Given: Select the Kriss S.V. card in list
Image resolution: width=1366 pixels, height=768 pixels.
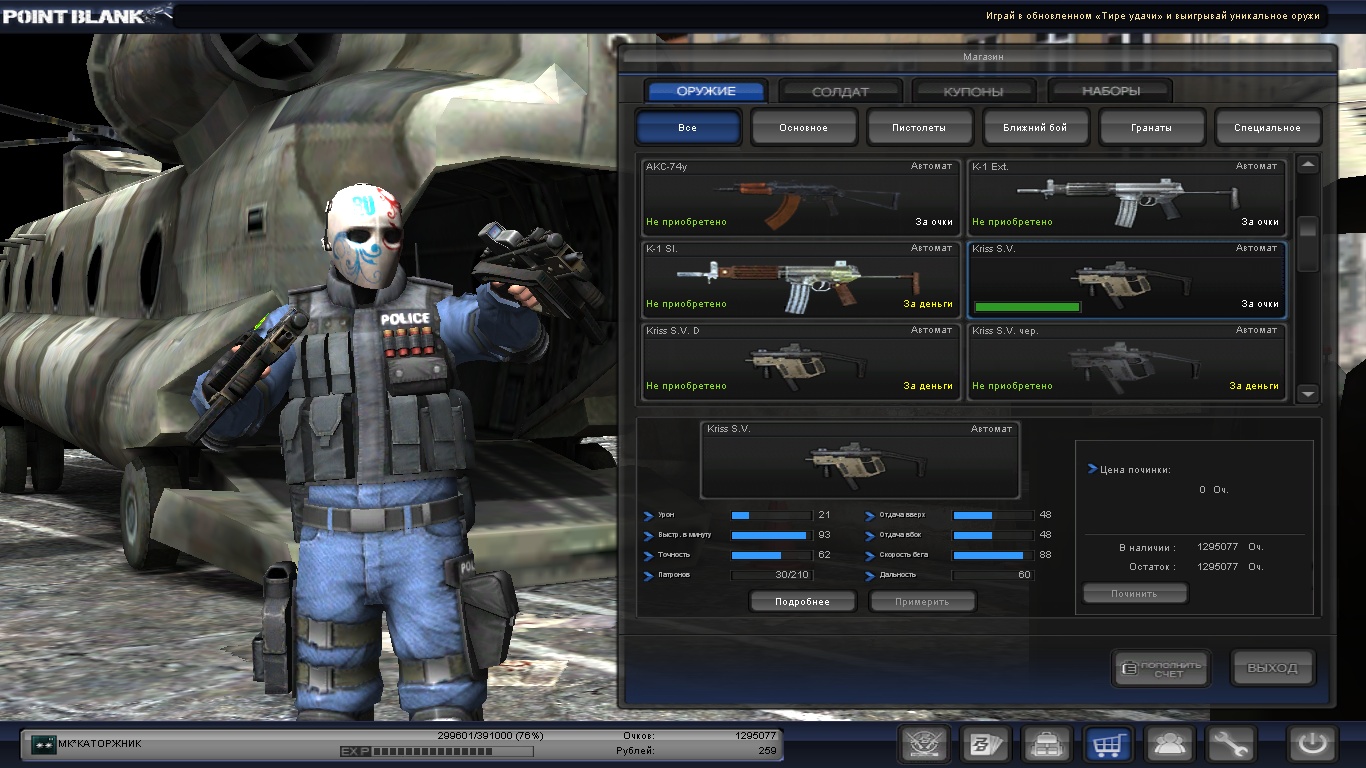Looking at the screenshot, I should 1126,279.
